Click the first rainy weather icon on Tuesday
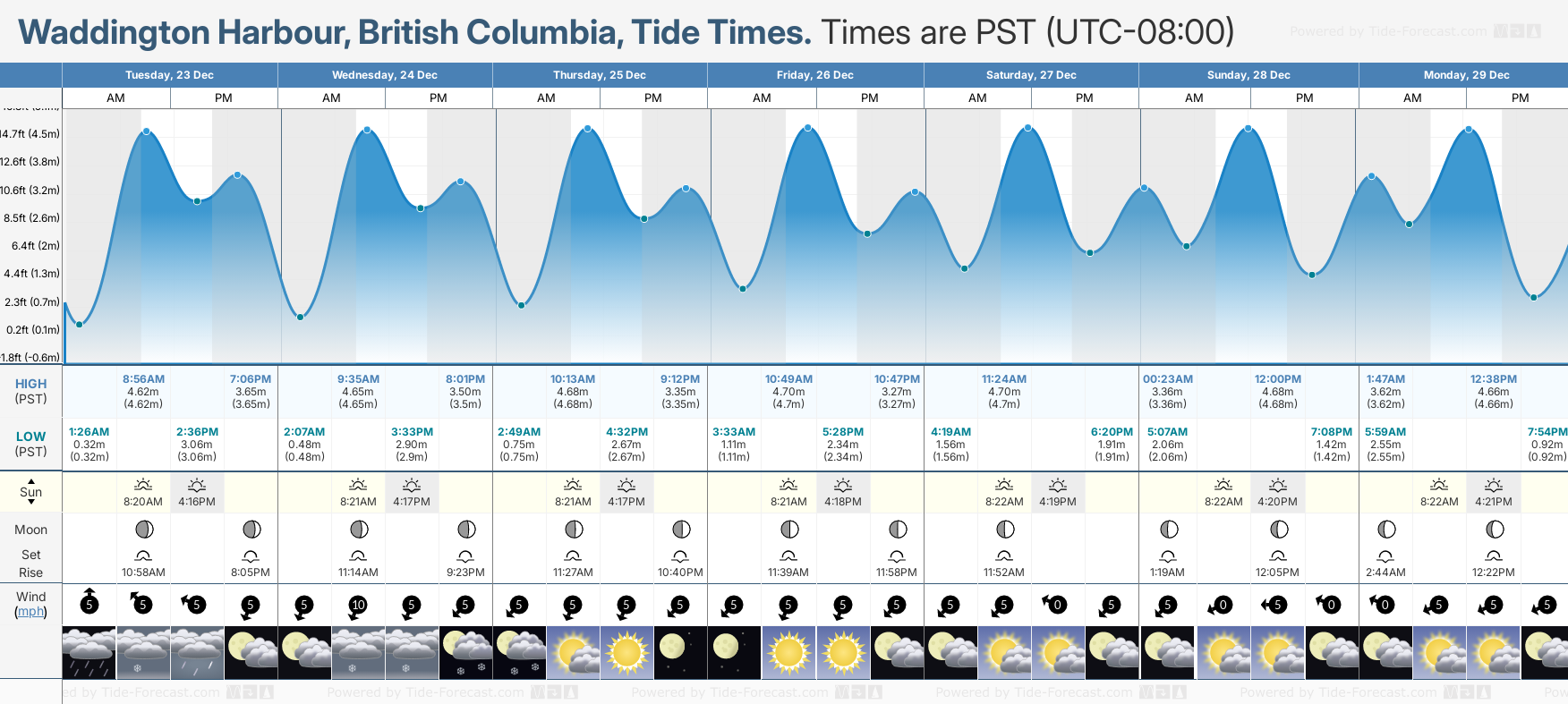 point(89,652)
